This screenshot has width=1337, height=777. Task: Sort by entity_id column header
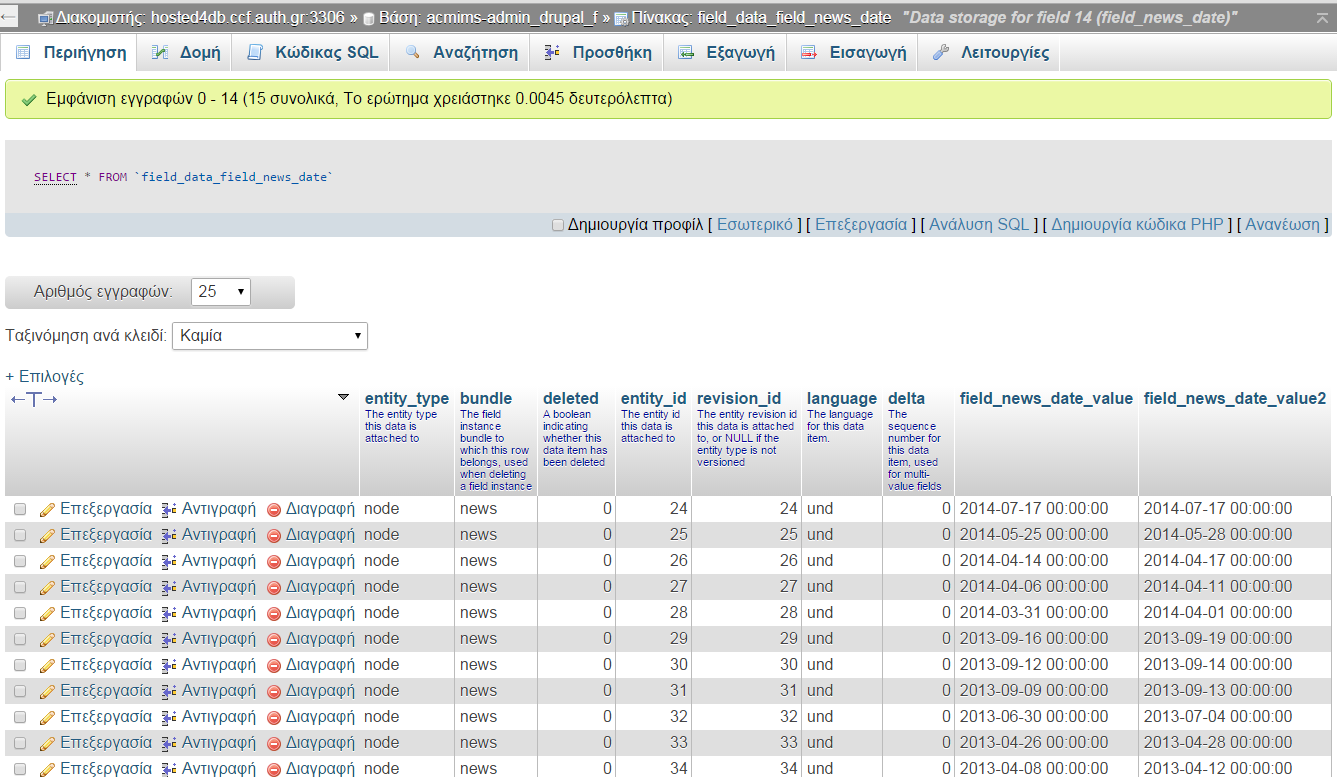(653, 399)
